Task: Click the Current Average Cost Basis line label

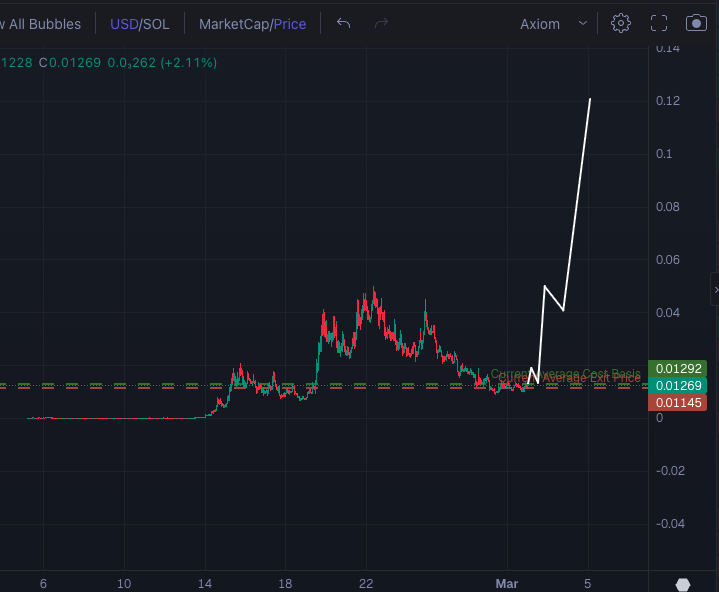Action: coord(565,373)
